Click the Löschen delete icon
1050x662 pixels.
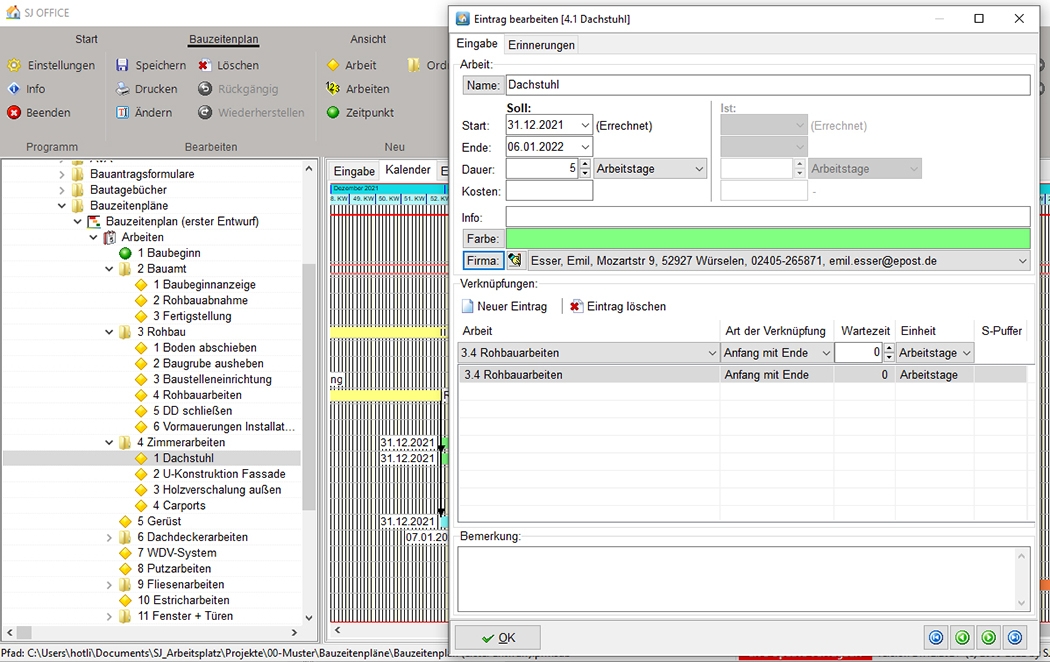tap(204, 66)
